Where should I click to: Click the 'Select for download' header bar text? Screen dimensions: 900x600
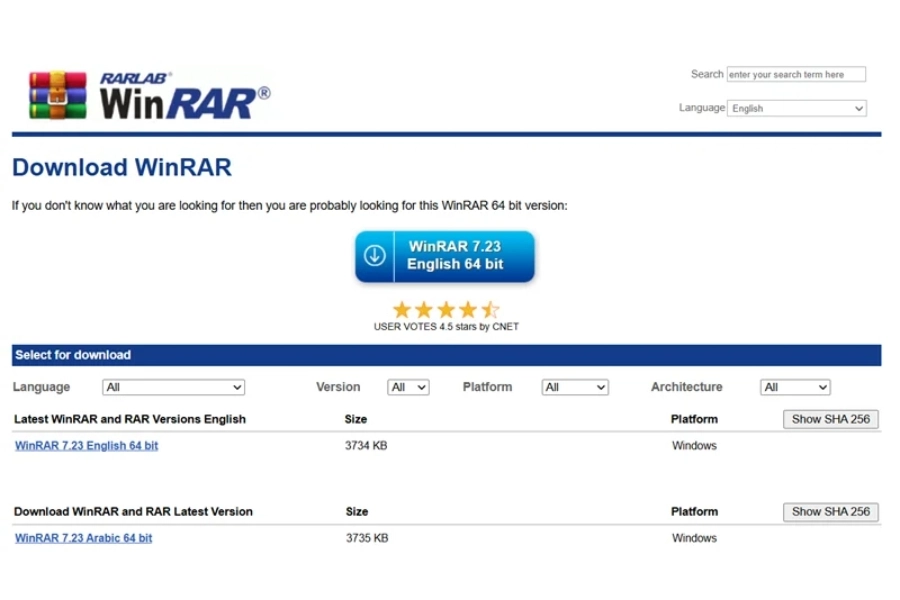[73, 355]
